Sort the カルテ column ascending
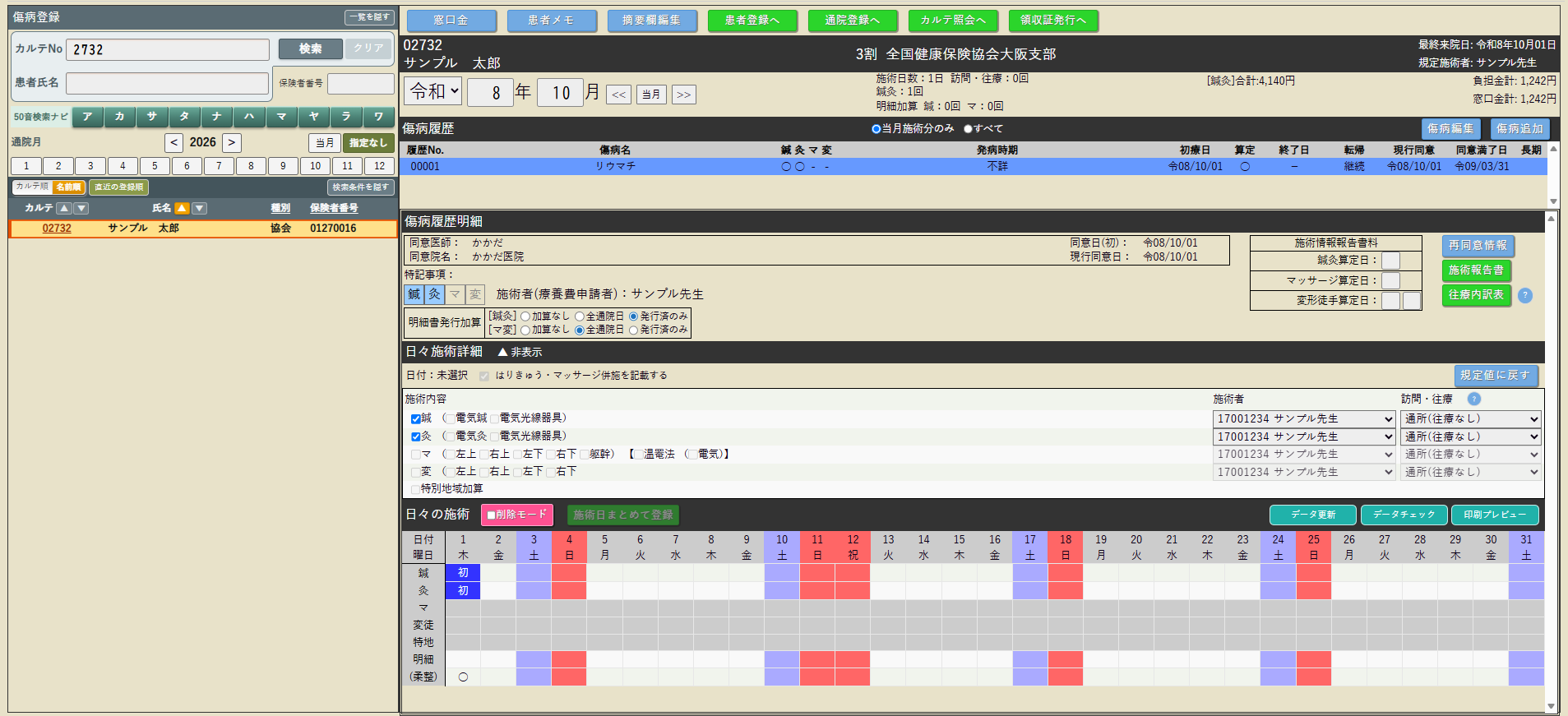1568x716 pixels. pos(64,209)
